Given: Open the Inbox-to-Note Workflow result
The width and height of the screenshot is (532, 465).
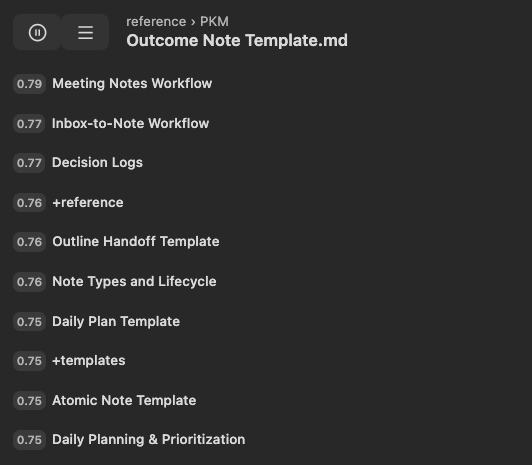Looking at the screenshot, I should [130, 123].
